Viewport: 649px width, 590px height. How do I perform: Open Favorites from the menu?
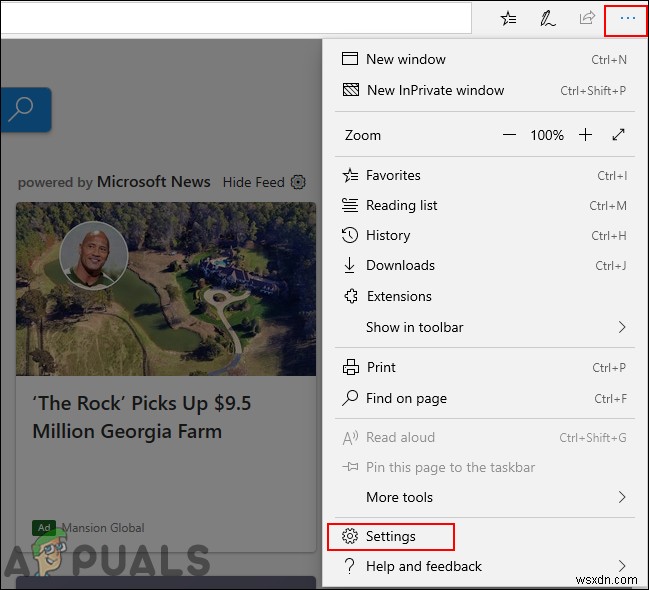[485, 175]
